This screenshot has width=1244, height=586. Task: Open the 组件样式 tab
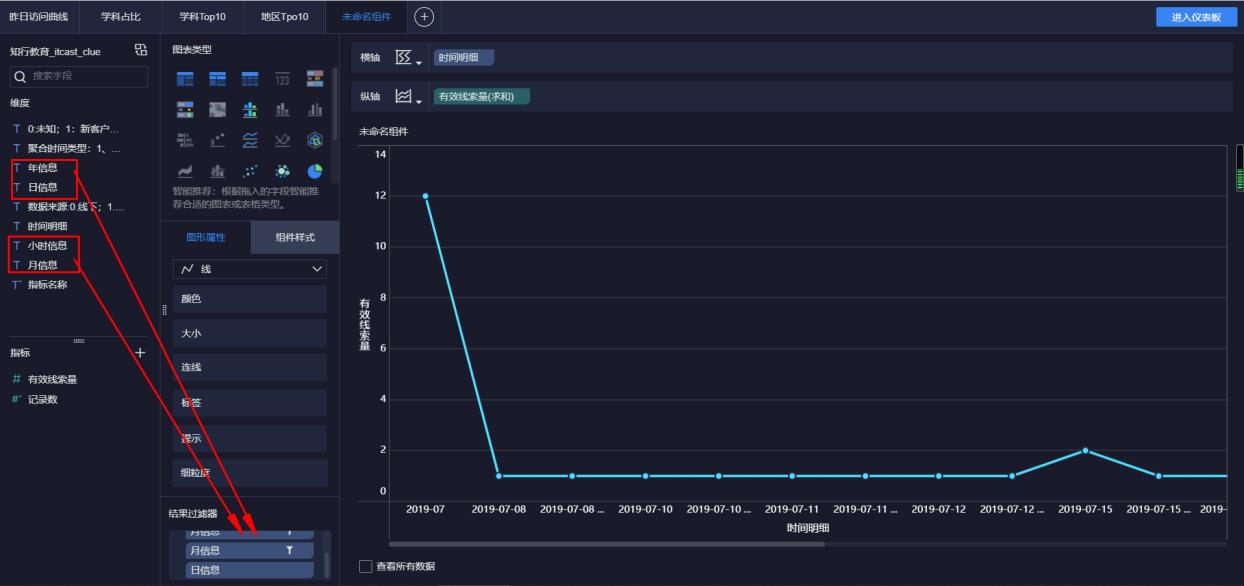click(x=295, y=237)
